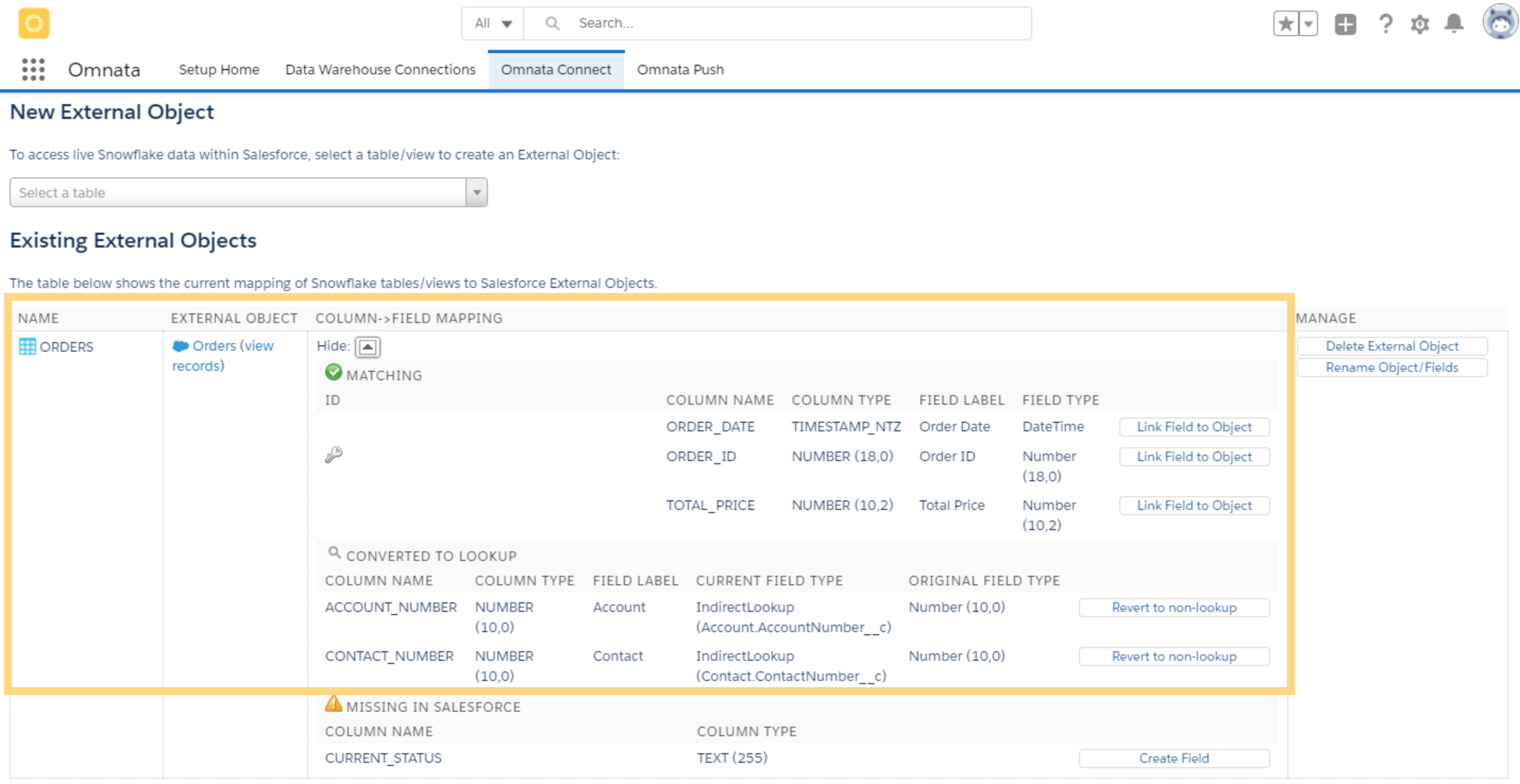Click the user avatar profile icon
The image size is (1520, 784).
click(1500, 22)
